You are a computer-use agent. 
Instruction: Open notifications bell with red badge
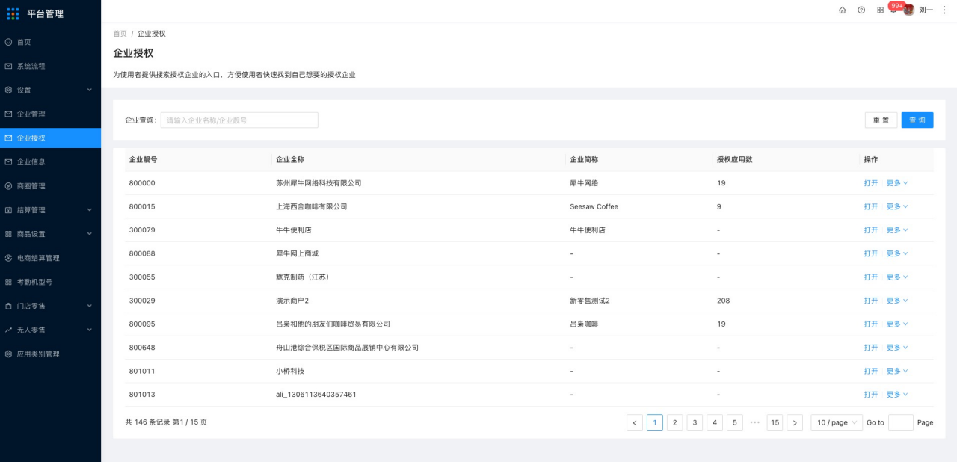coord(895,8)
